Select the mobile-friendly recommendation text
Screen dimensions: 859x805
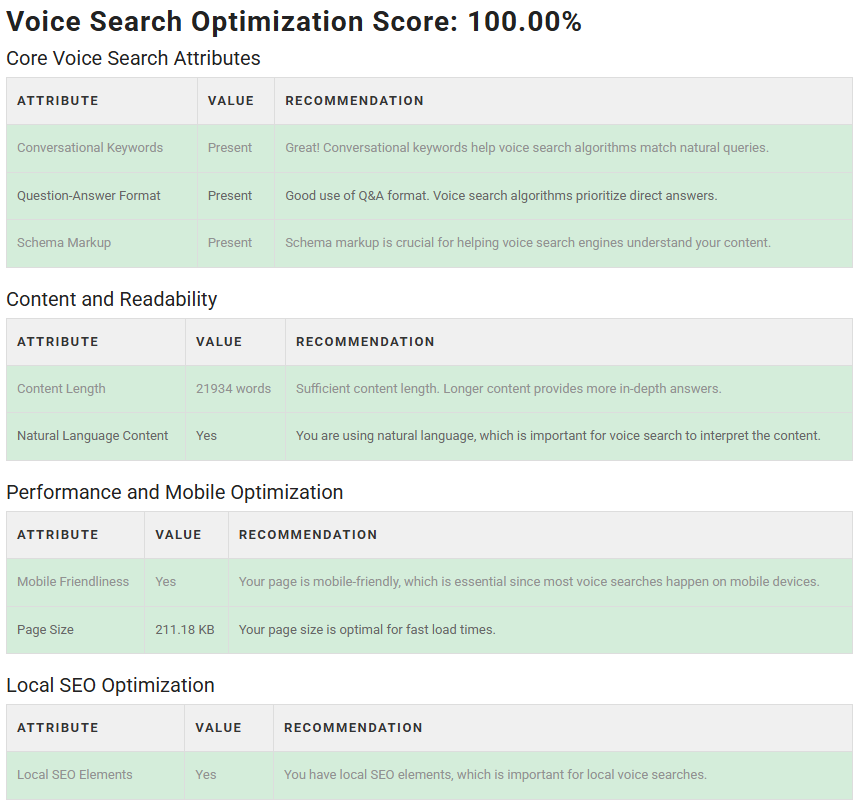point(528,582)
